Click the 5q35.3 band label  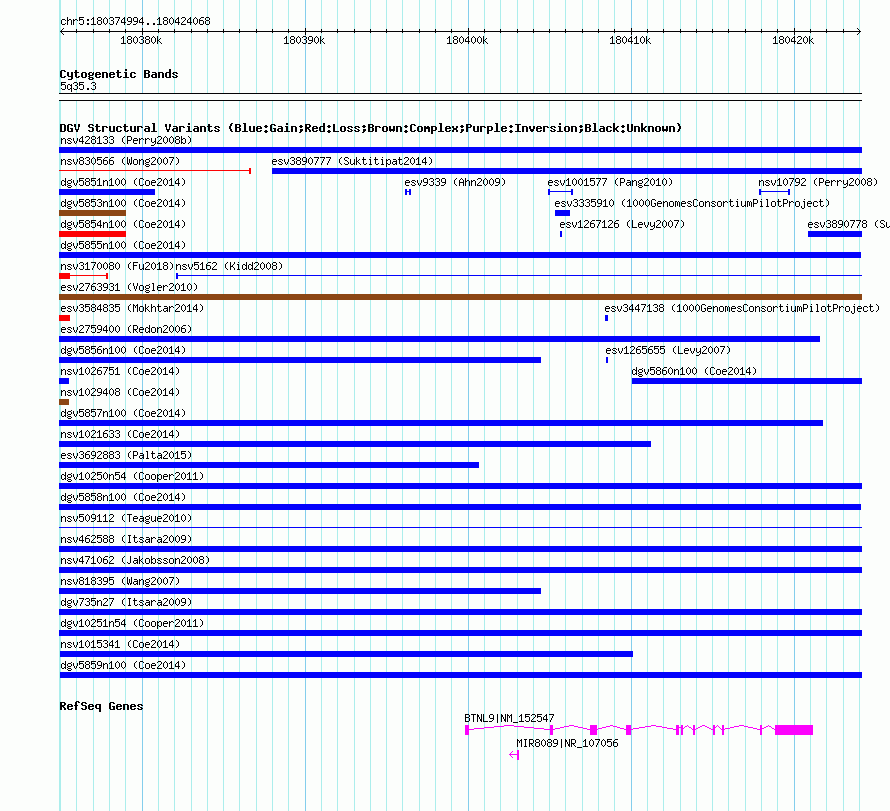tap(78, 86)
